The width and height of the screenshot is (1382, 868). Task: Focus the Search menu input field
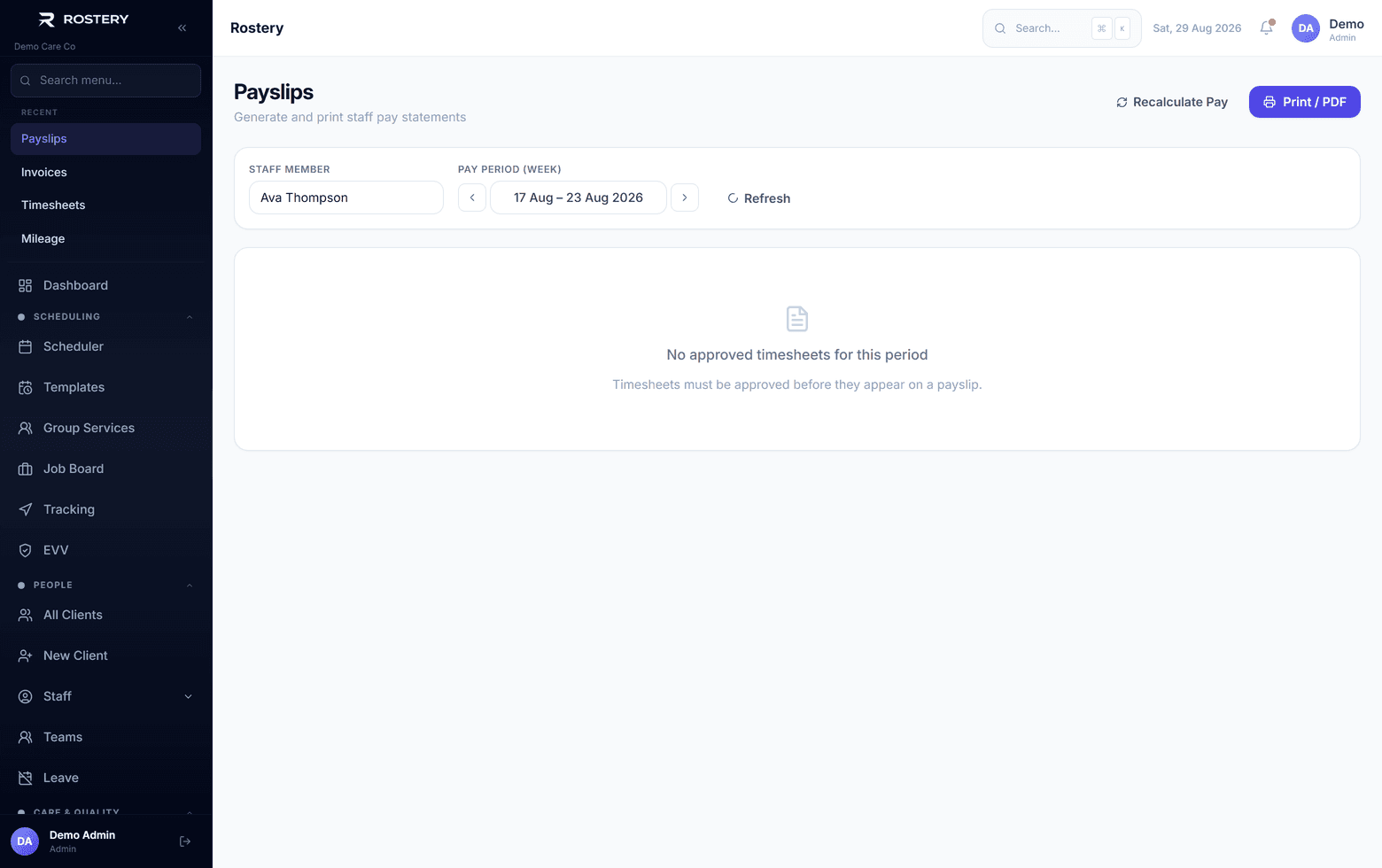(x=105, y=81)
